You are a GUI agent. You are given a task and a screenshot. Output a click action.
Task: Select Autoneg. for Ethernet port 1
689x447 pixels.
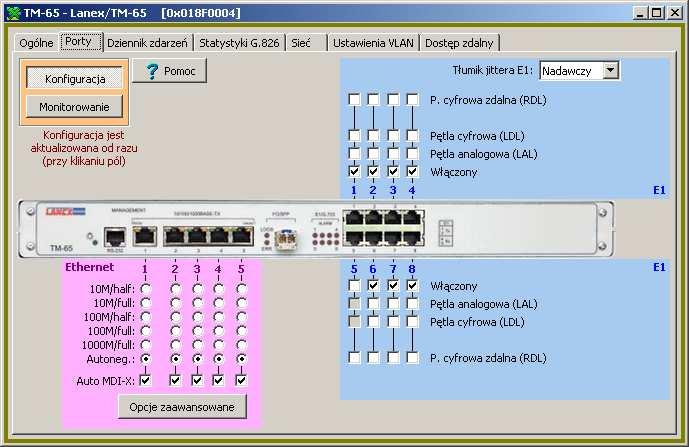click(x=145, y=359)
